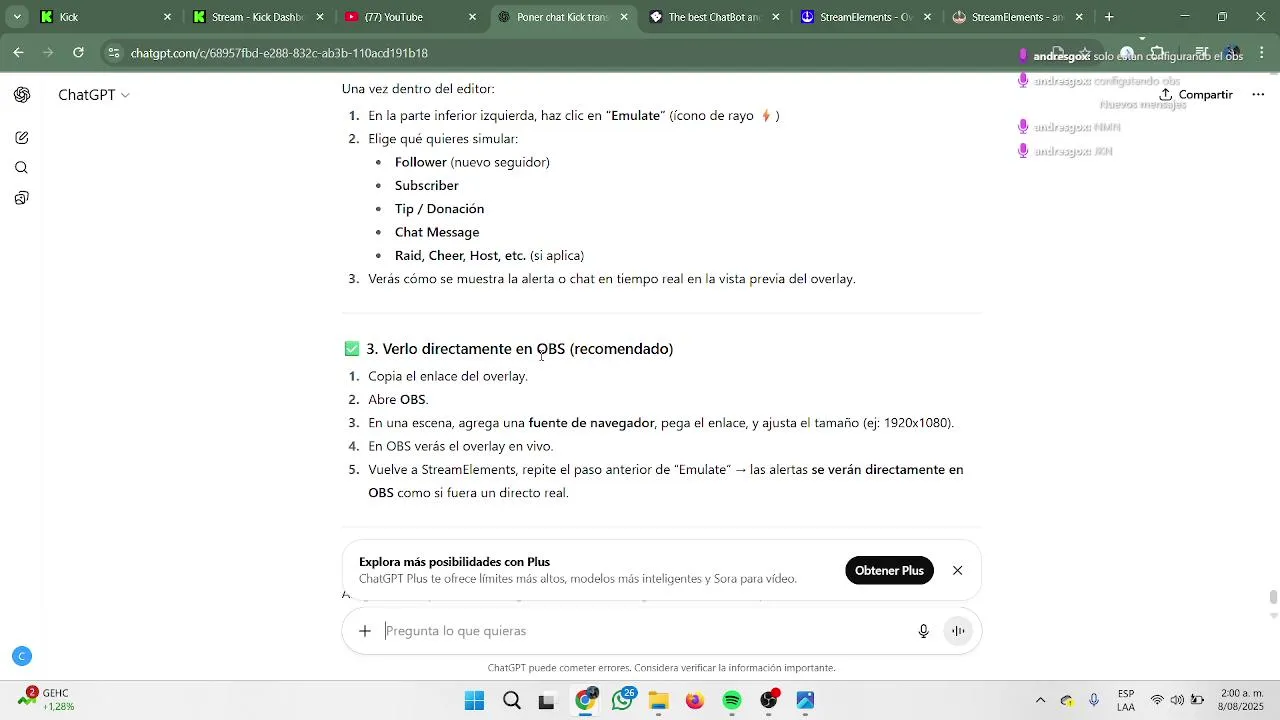Switch to The best ChatBot tab
Image resolution: width=1280 pixels, height=720 pixels.
tap(715, 17)
